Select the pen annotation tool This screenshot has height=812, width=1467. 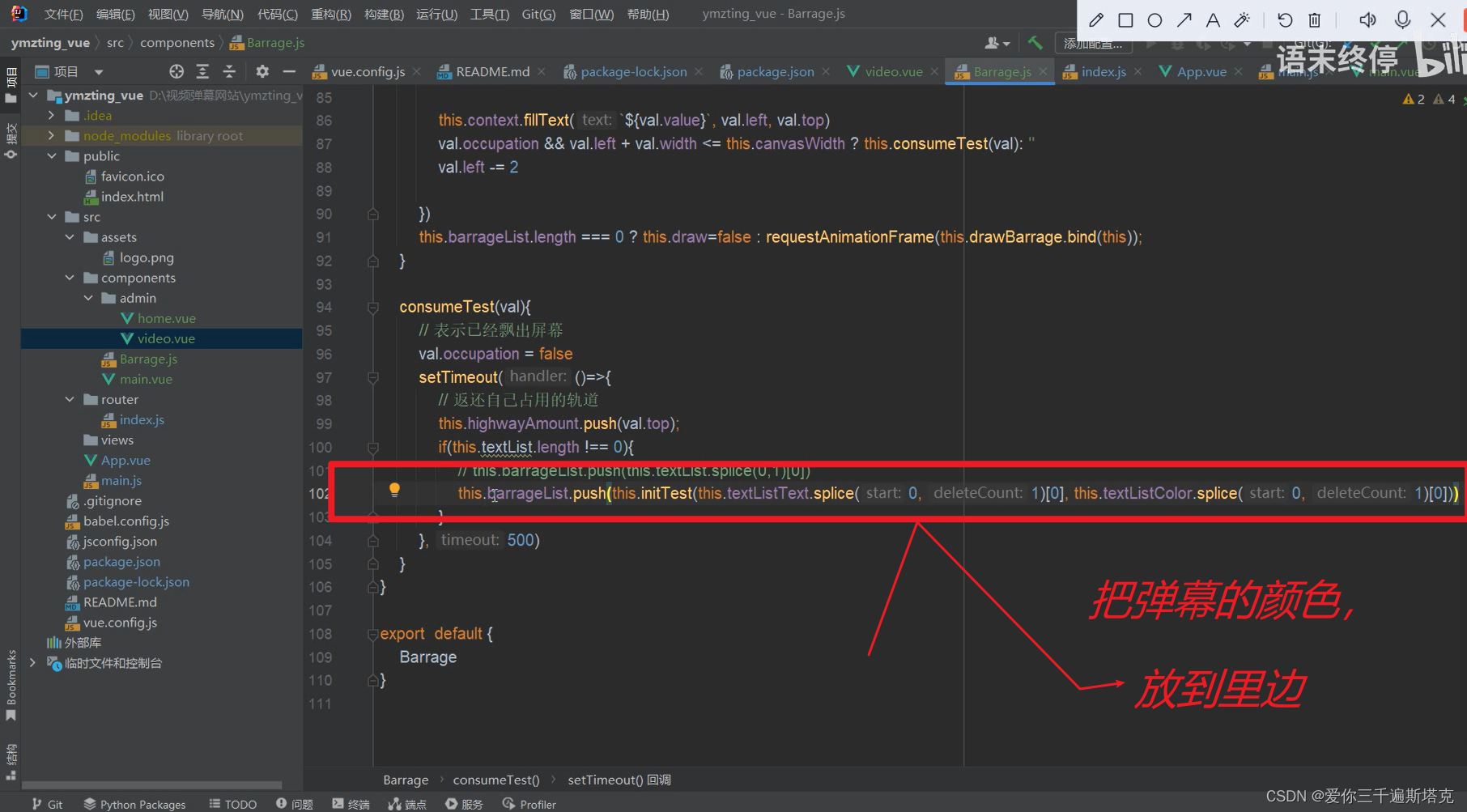point(1096,20)
